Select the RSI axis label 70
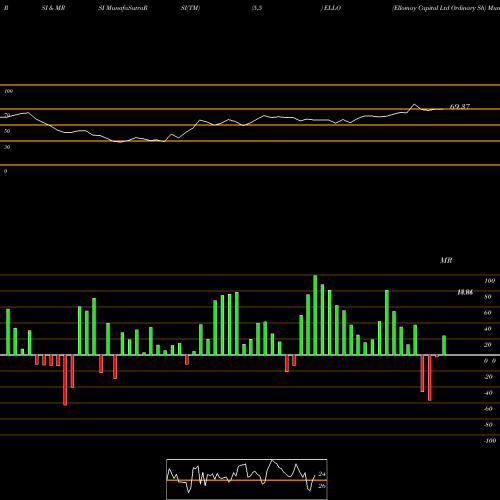This screenshot has width=500, height=500. click(7, 115)
